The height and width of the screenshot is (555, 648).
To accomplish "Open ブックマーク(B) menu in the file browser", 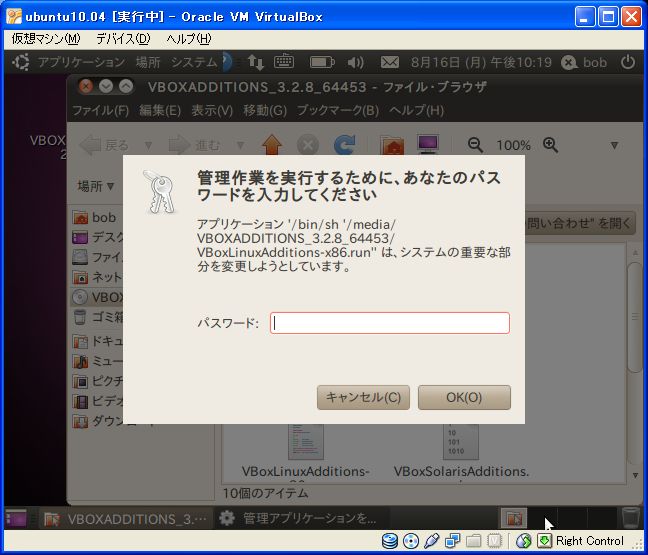I will [338, 110].
